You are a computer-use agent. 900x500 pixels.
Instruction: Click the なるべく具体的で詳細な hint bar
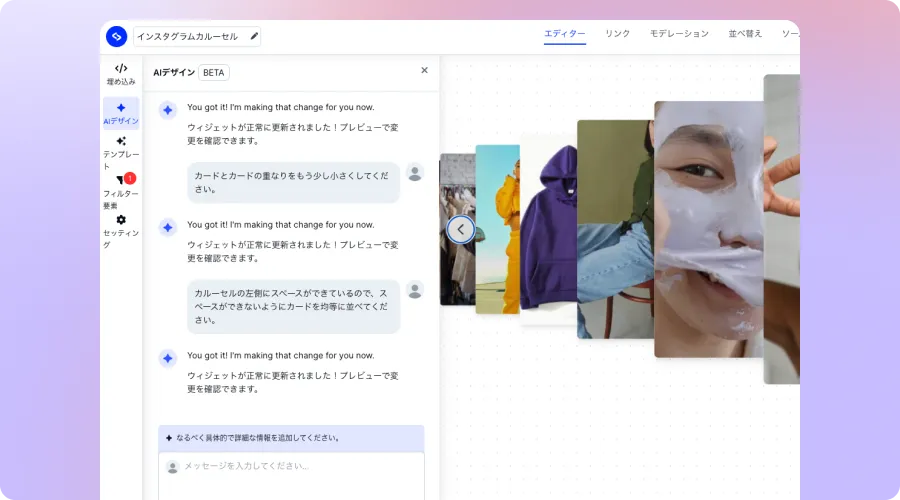(292, 438)
